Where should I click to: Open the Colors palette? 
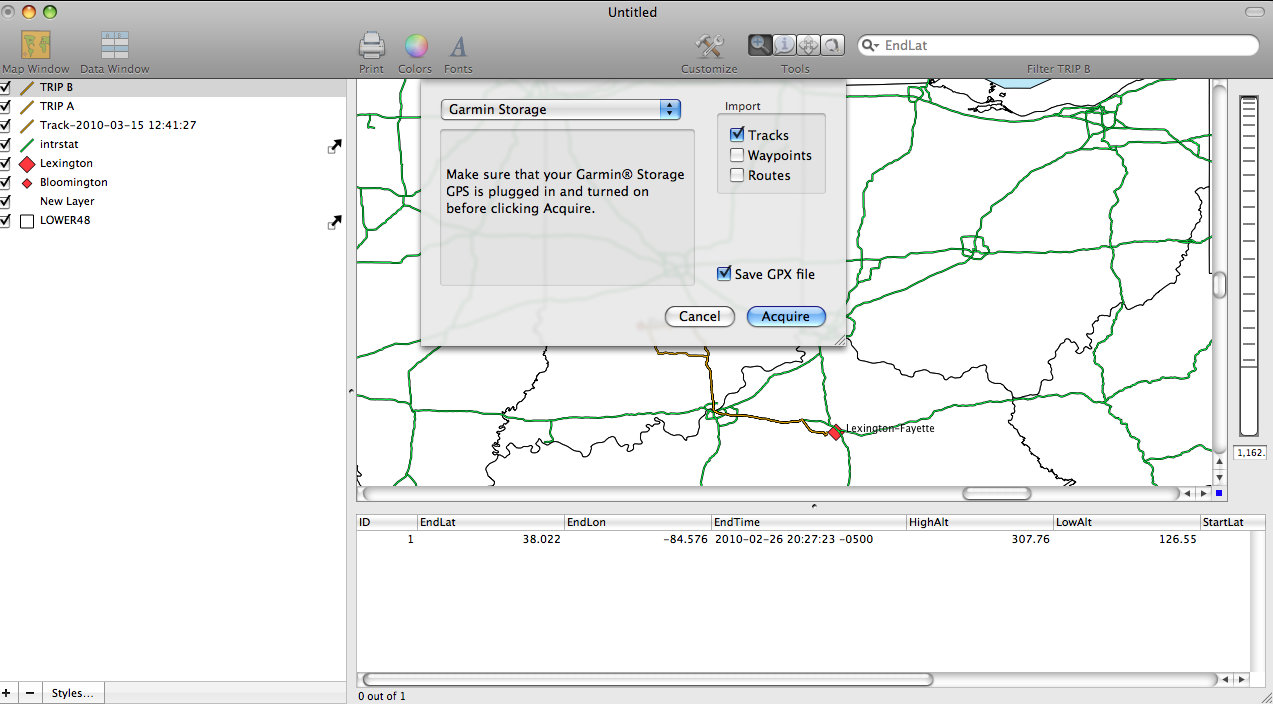coord(415,47)
